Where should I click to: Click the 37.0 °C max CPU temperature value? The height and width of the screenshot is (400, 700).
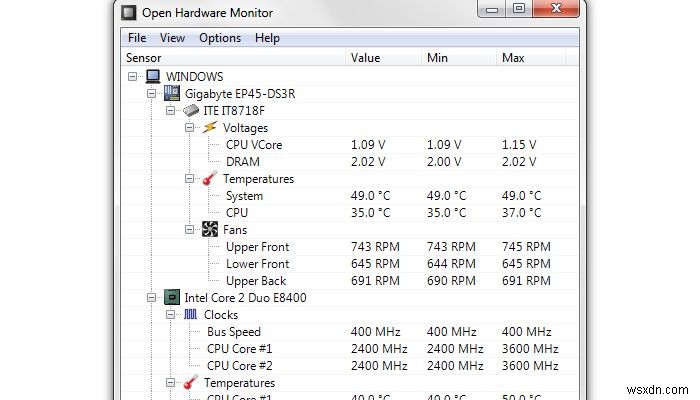[521, 212]
